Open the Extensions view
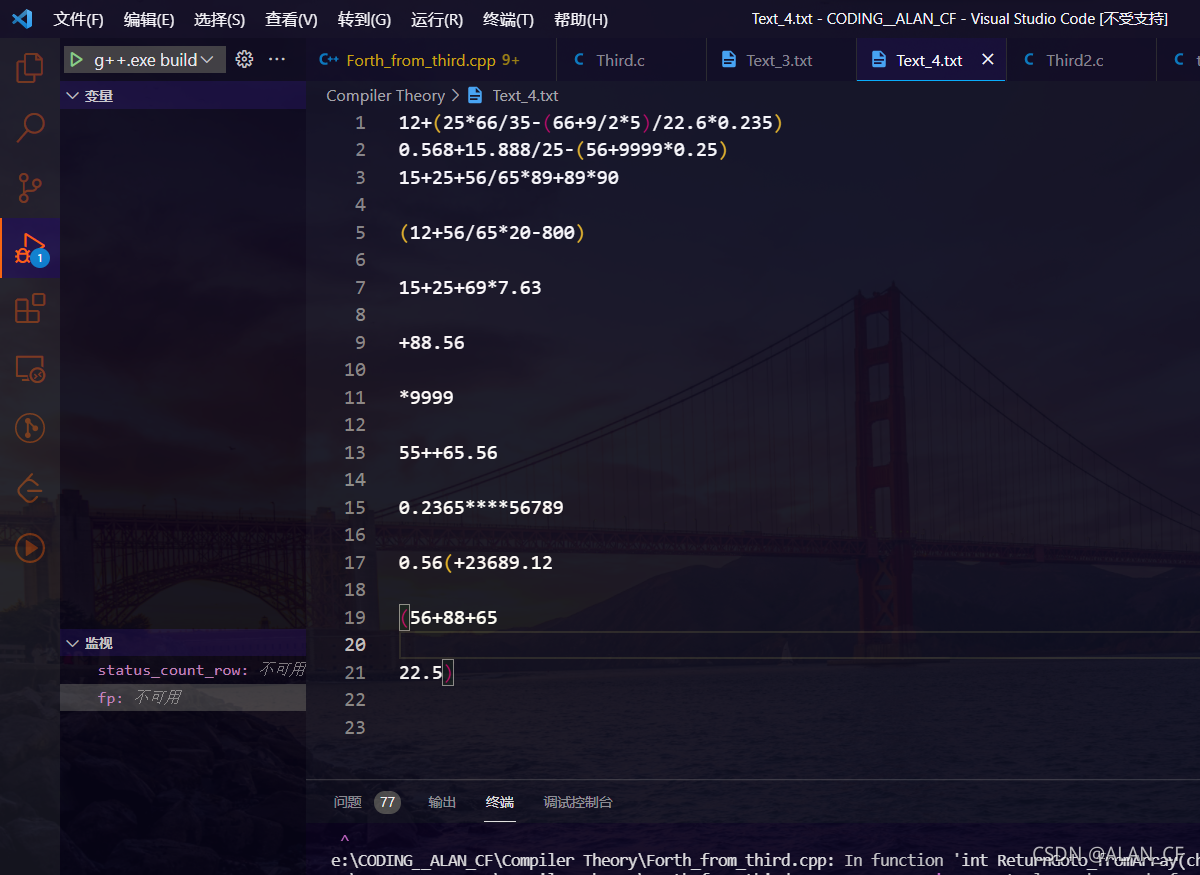The height and width of the screenshot is (875, 1200). (30, 308)
